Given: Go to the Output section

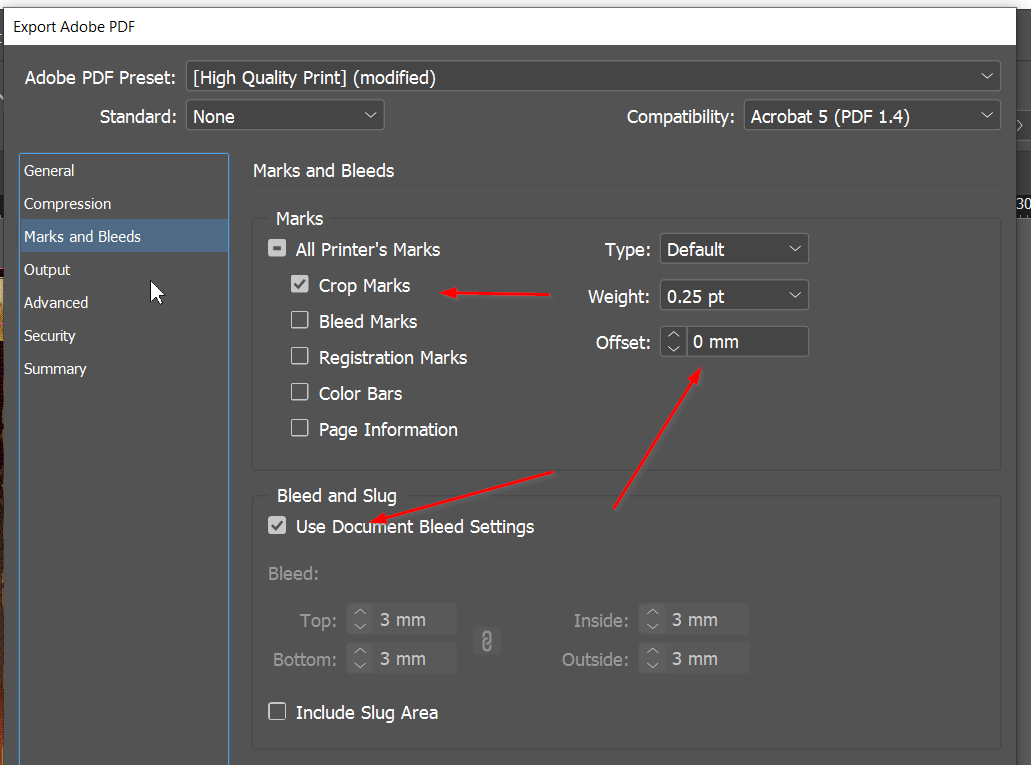Looking at the screenshot, I should point(48,270).
